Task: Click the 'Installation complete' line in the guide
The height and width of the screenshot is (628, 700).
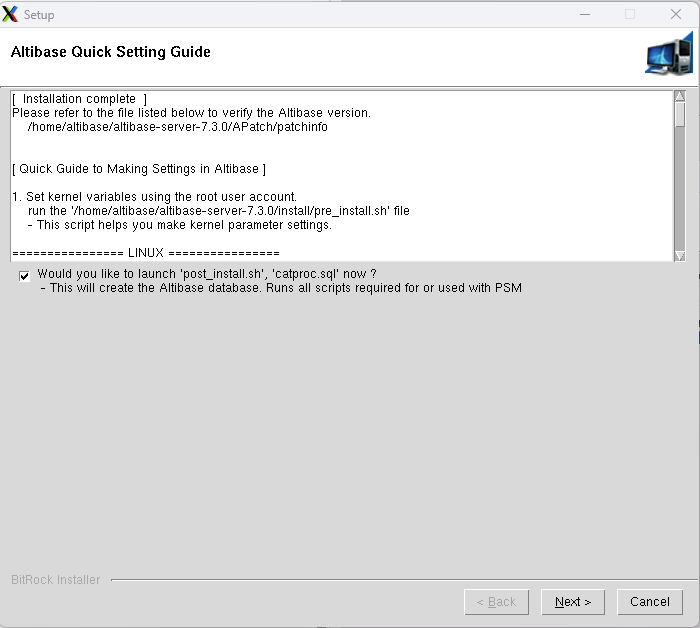Action: click(x=80, y=99)
